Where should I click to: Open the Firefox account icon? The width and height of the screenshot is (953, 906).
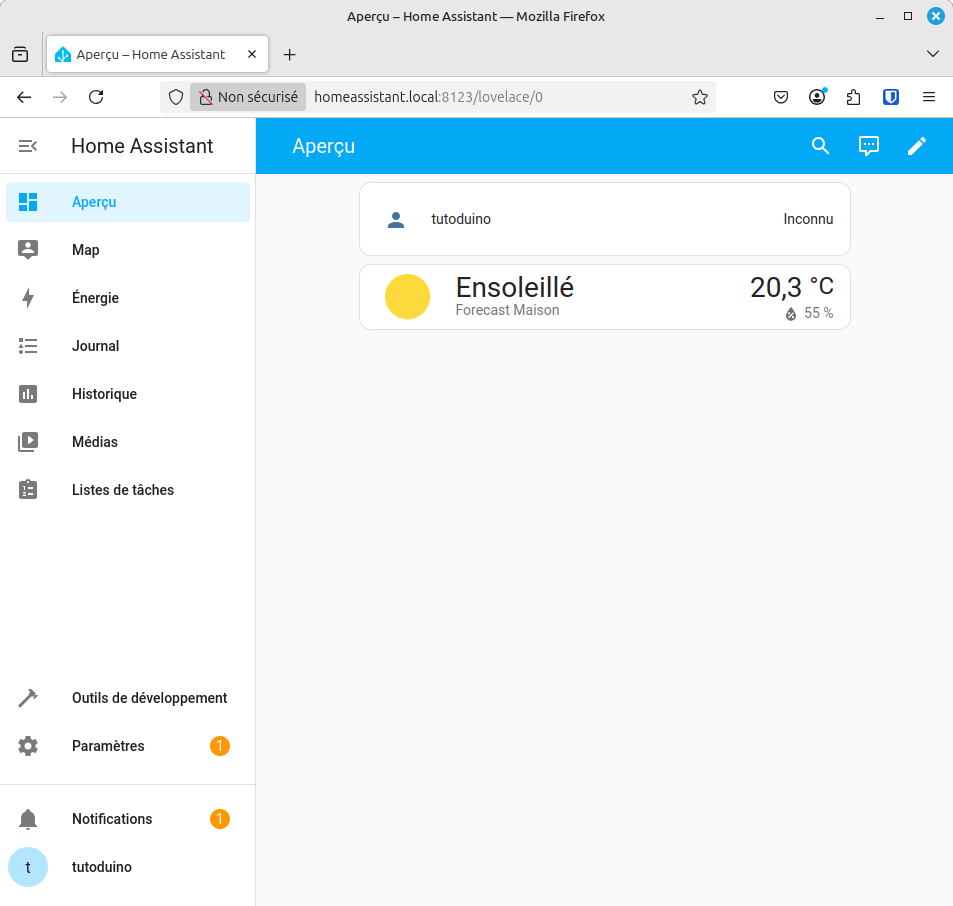(817, 97)
